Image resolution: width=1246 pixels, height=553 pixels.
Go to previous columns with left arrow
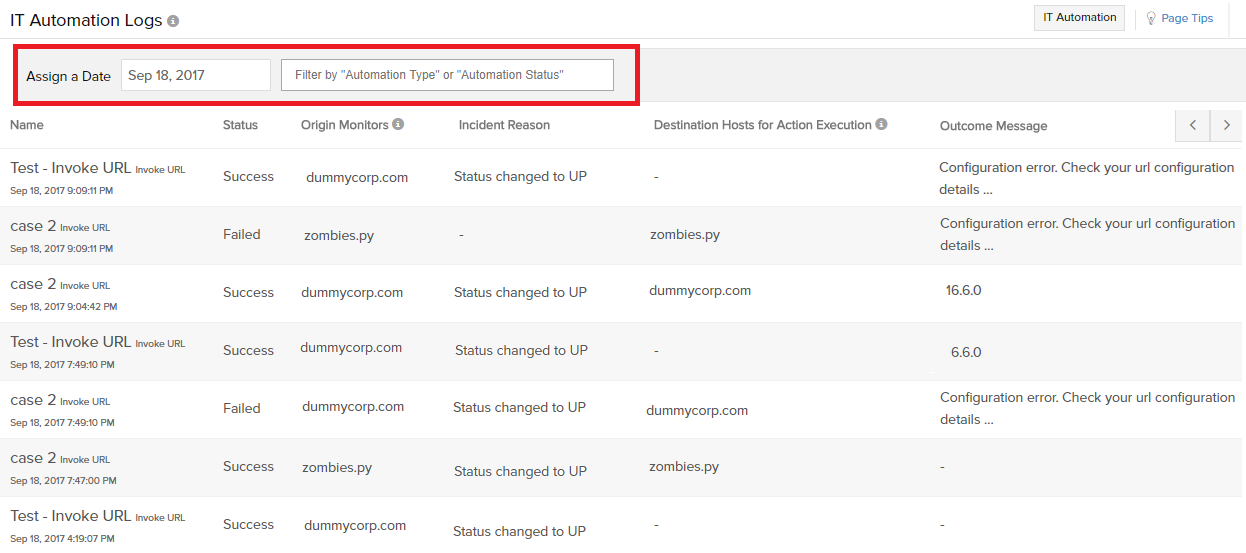click(1192, 125)
